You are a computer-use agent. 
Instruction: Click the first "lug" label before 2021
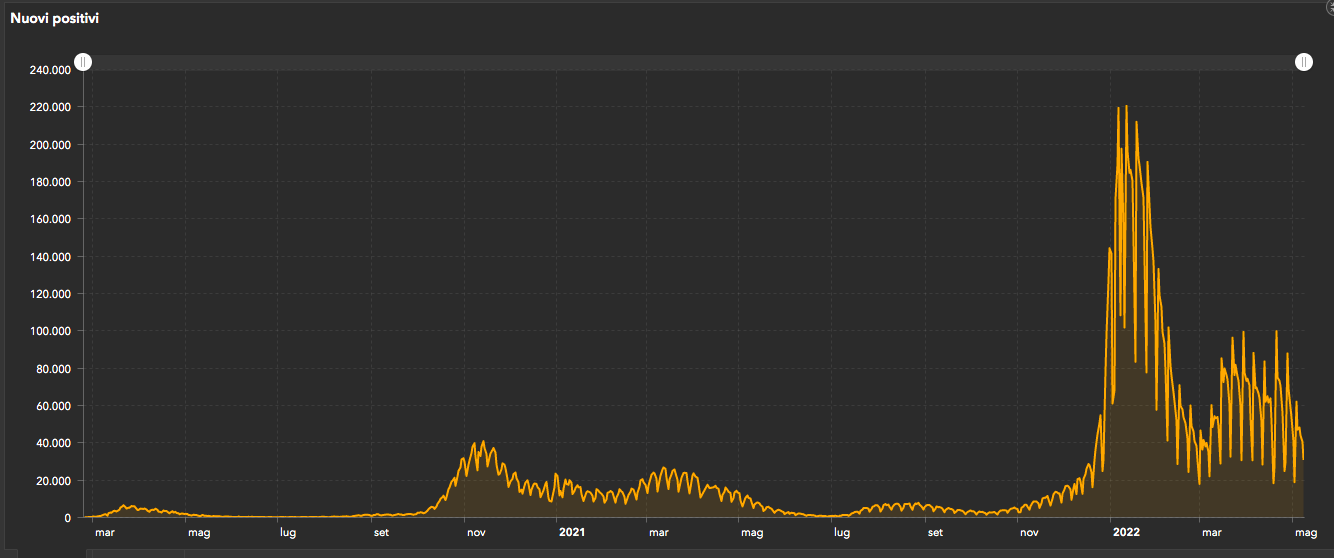(x=288, y=533)
